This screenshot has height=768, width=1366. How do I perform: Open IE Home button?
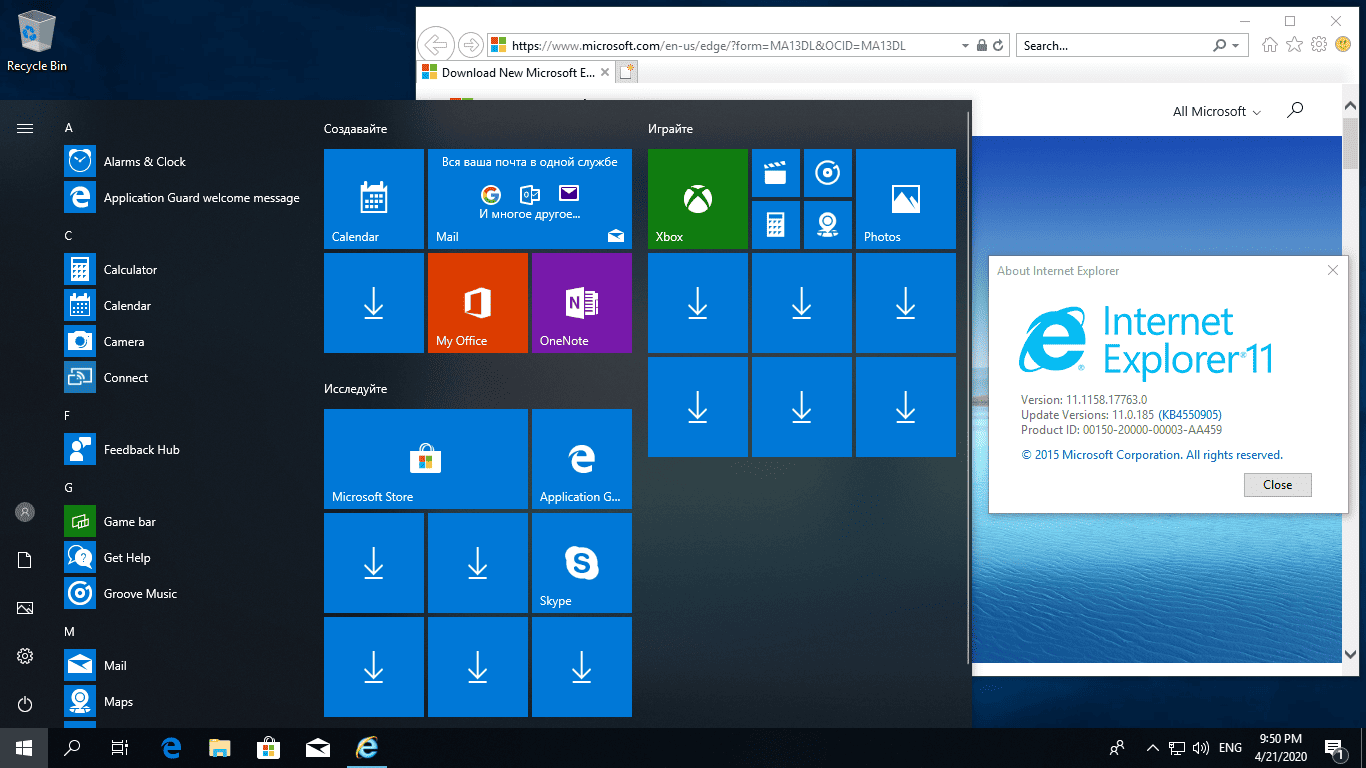click(x=1270, y=45)
